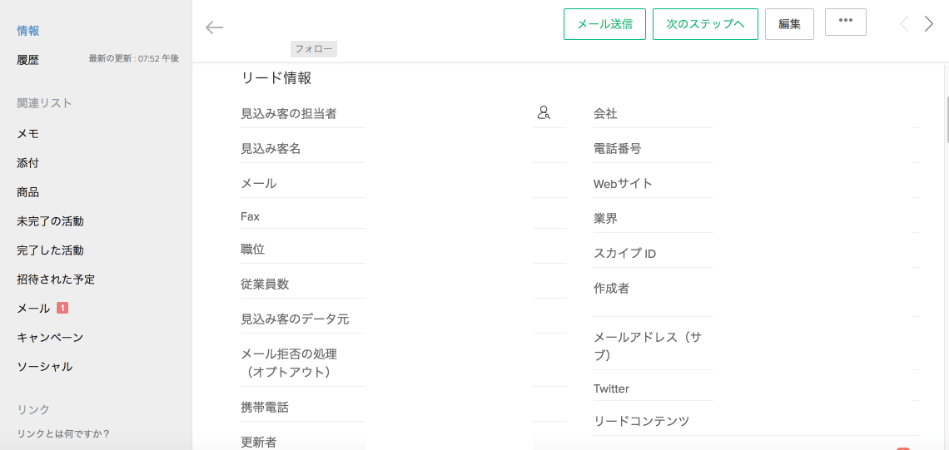
Task: Click the メール送信 button
Action: (605, 24)
